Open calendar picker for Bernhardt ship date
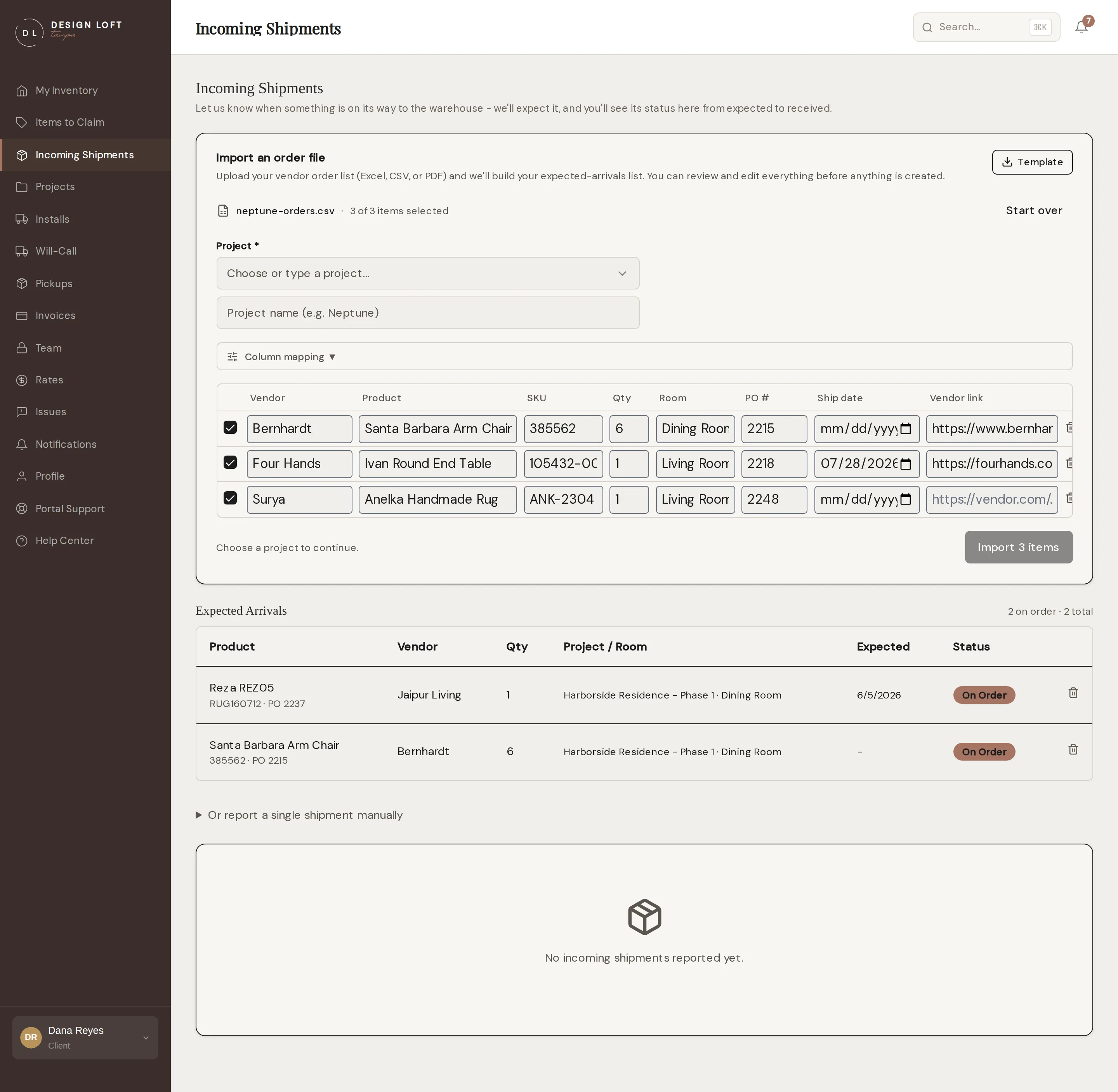The image size is (1118, 1092). [x=906, y=429]
